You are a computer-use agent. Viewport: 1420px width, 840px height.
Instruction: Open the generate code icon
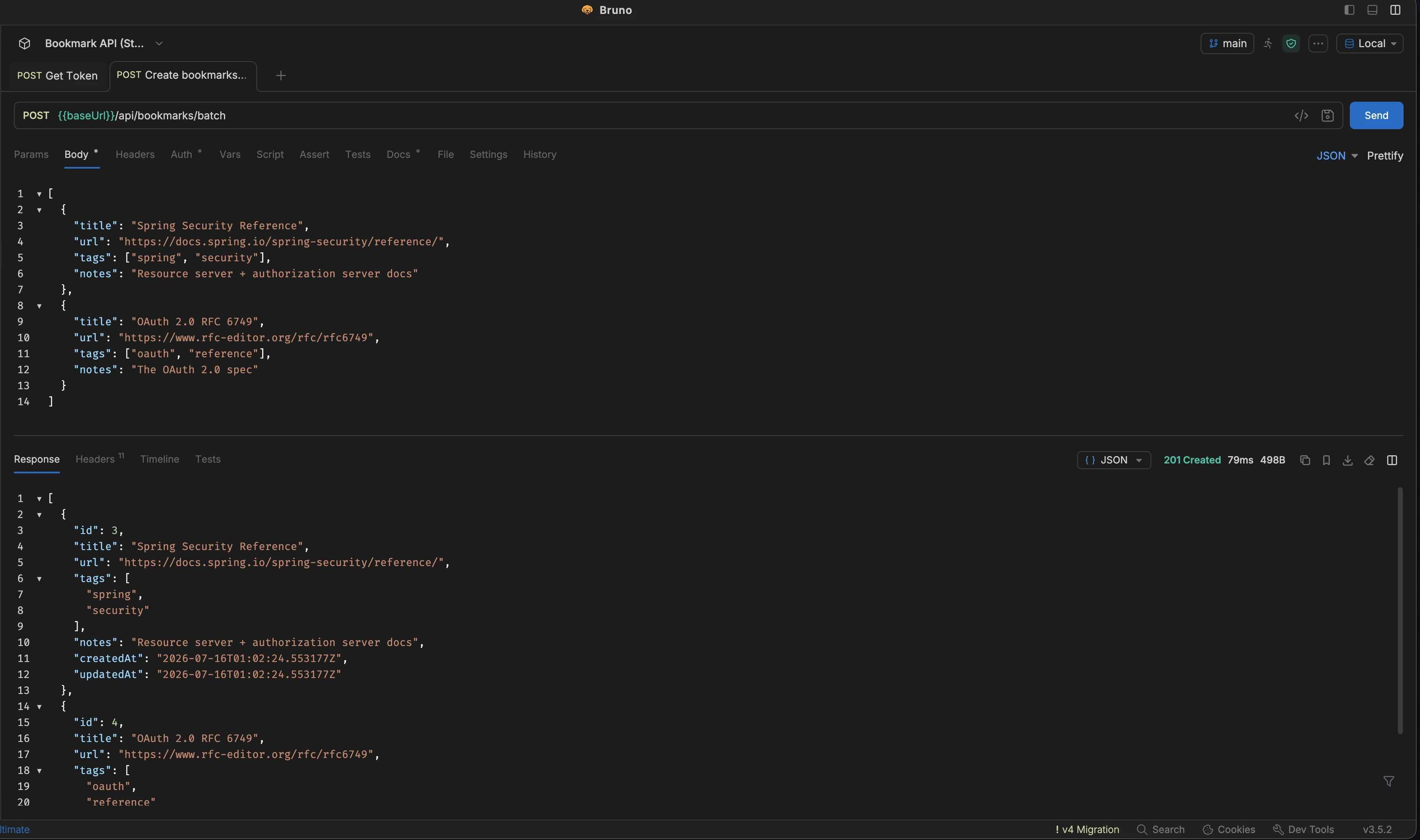(1301, 116)
